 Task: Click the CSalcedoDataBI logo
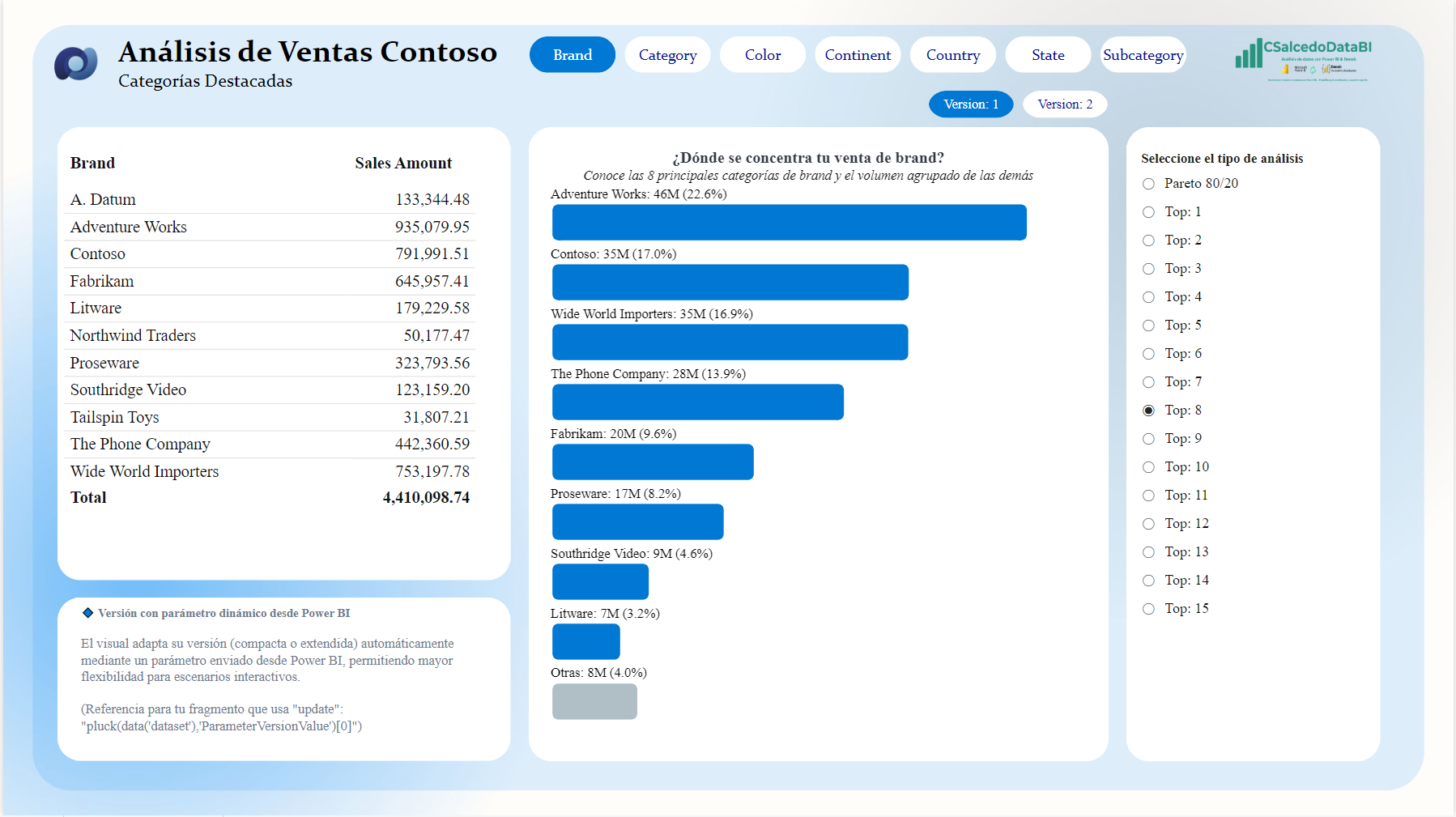(x=1304, y=59)
